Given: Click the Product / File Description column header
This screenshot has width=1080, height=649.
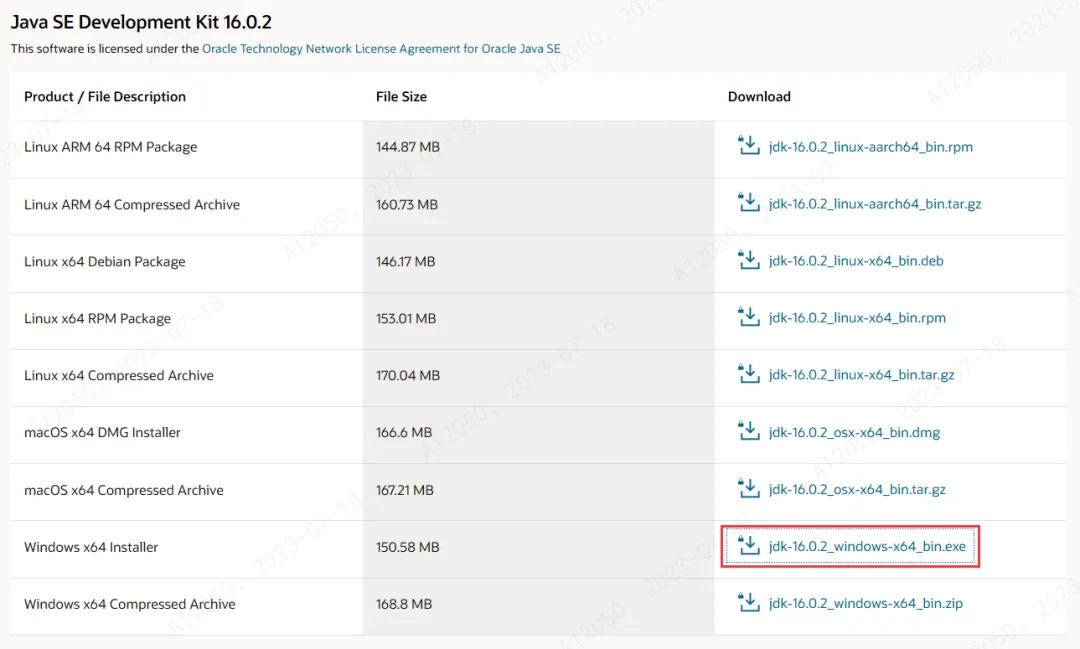Looking at the screenshot, I should pos(105,96).
